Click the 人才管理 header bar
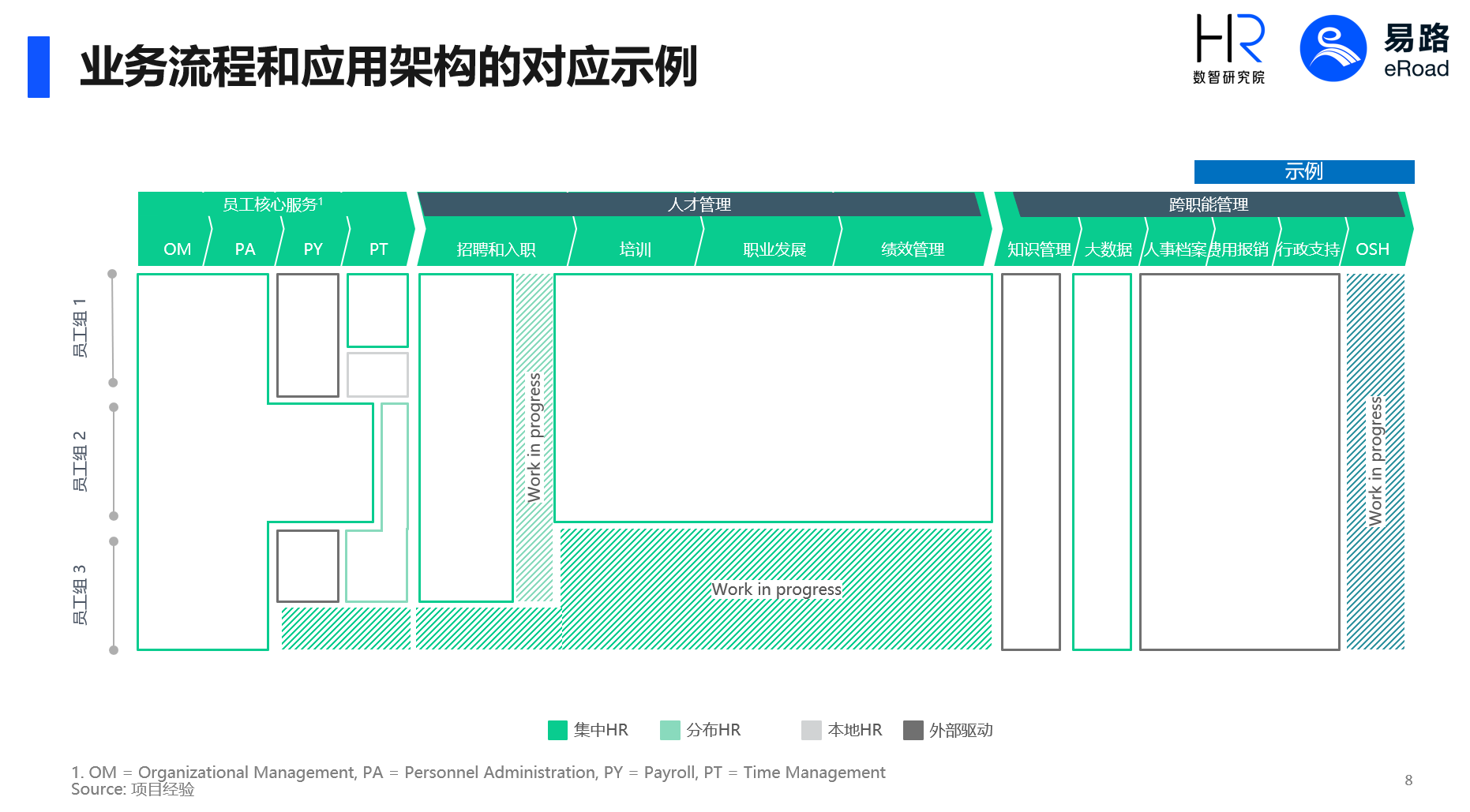The width and height of the screenshot is (1470, 812). point(699,204)
